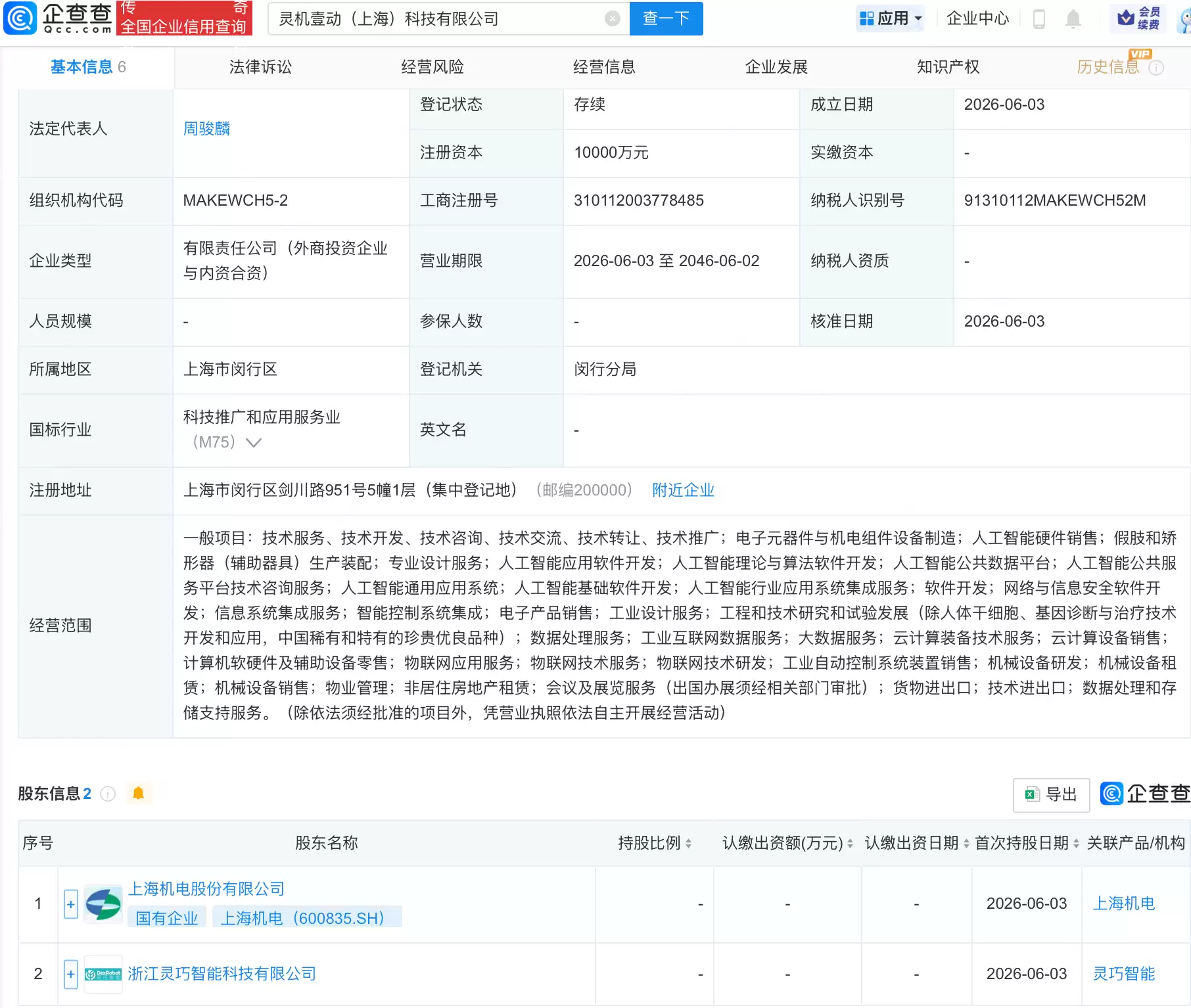Open 企业中心 link in header
This screenshot has height=1008, width=1191.
(977, 18)
